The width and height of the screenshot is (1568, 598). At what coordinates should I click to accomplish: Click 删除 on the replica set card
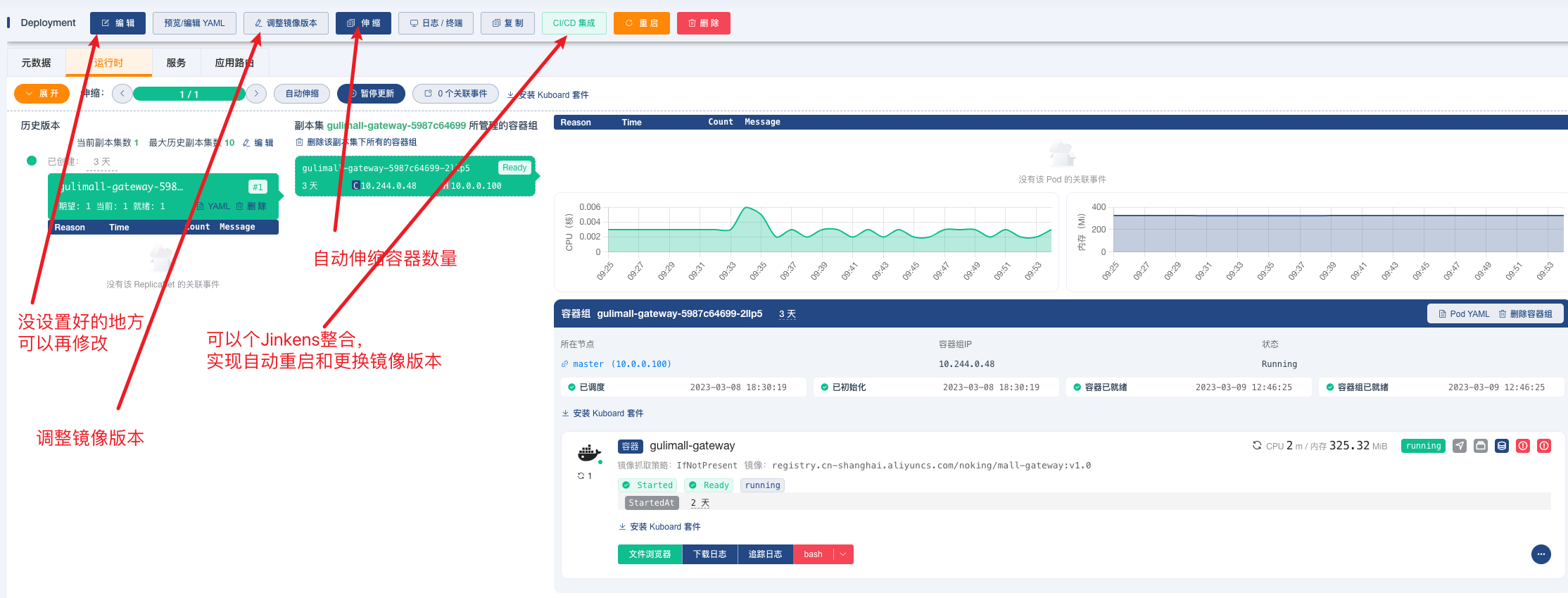click(x=251, y=206)
